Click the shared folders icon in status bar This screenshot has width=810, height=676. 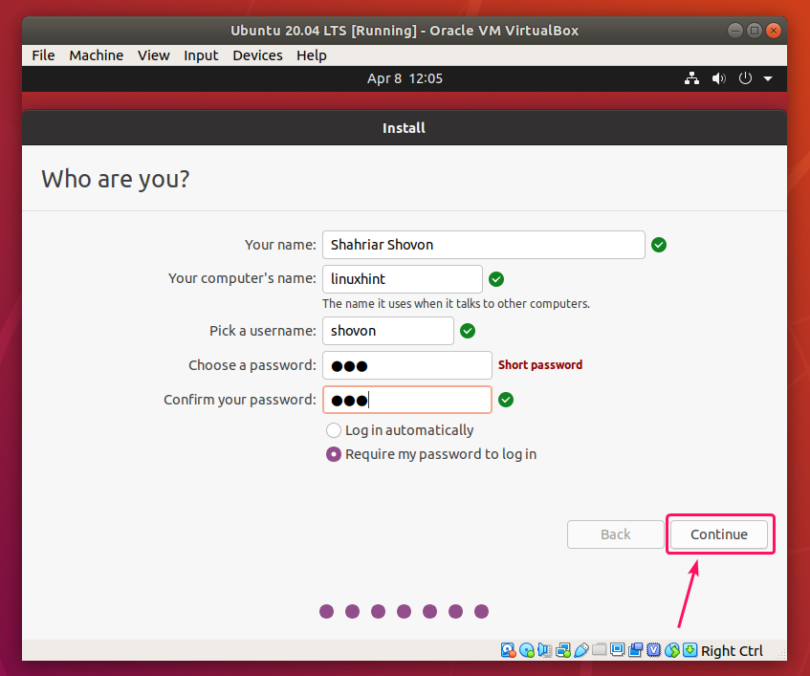coord(599,651)
